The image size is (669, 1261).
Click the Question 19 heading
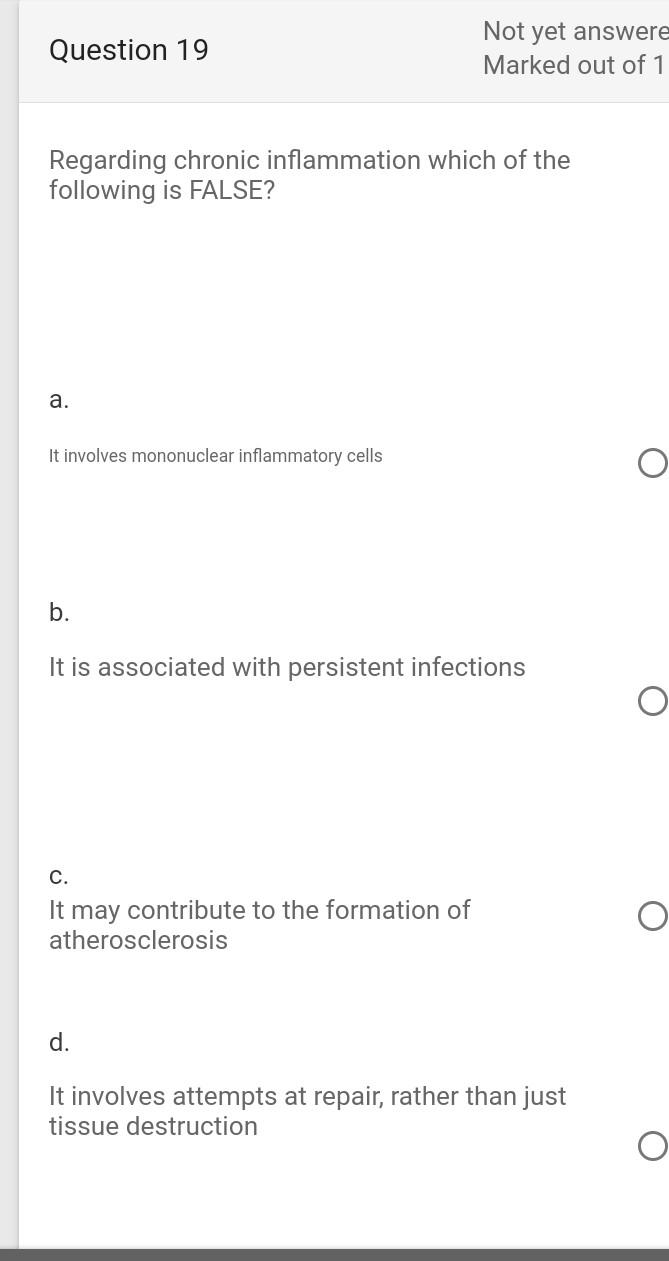point(128,50)
